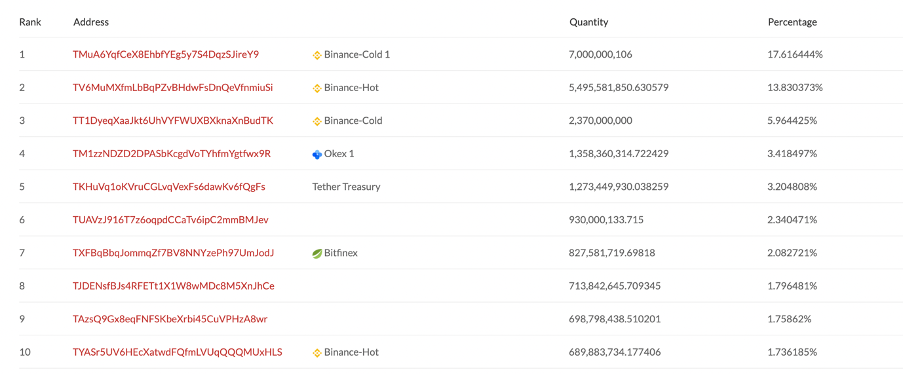Open the rank 6 address starting with TUAVzJ916
The height and width of the screenshot is (374, 904).
click(171, 220)
